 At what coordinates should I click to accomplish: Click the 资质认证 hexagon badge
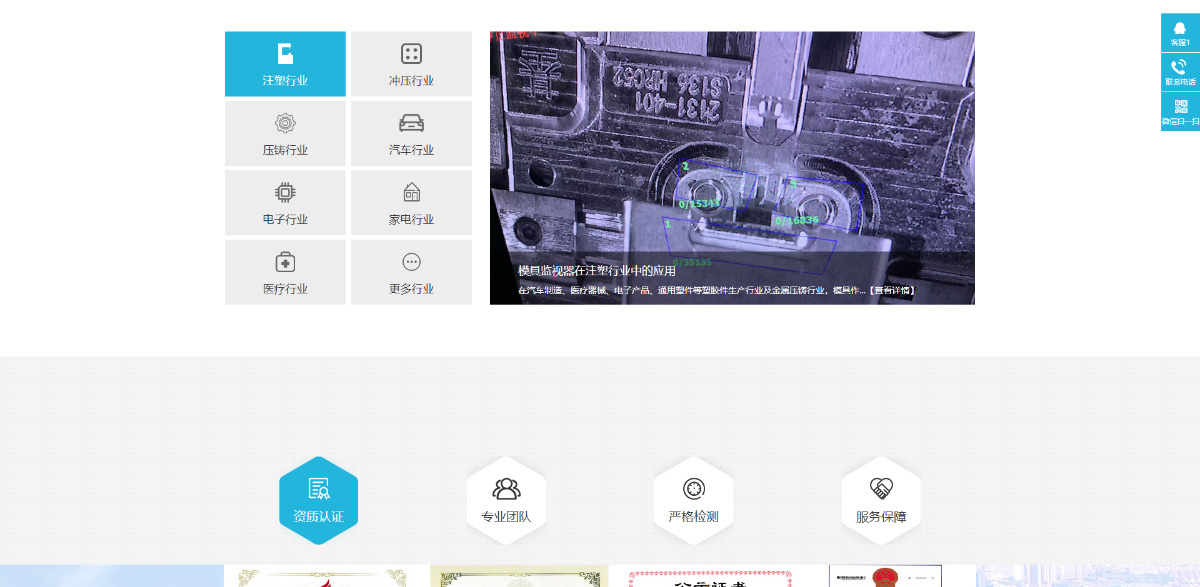pos(318,500)
